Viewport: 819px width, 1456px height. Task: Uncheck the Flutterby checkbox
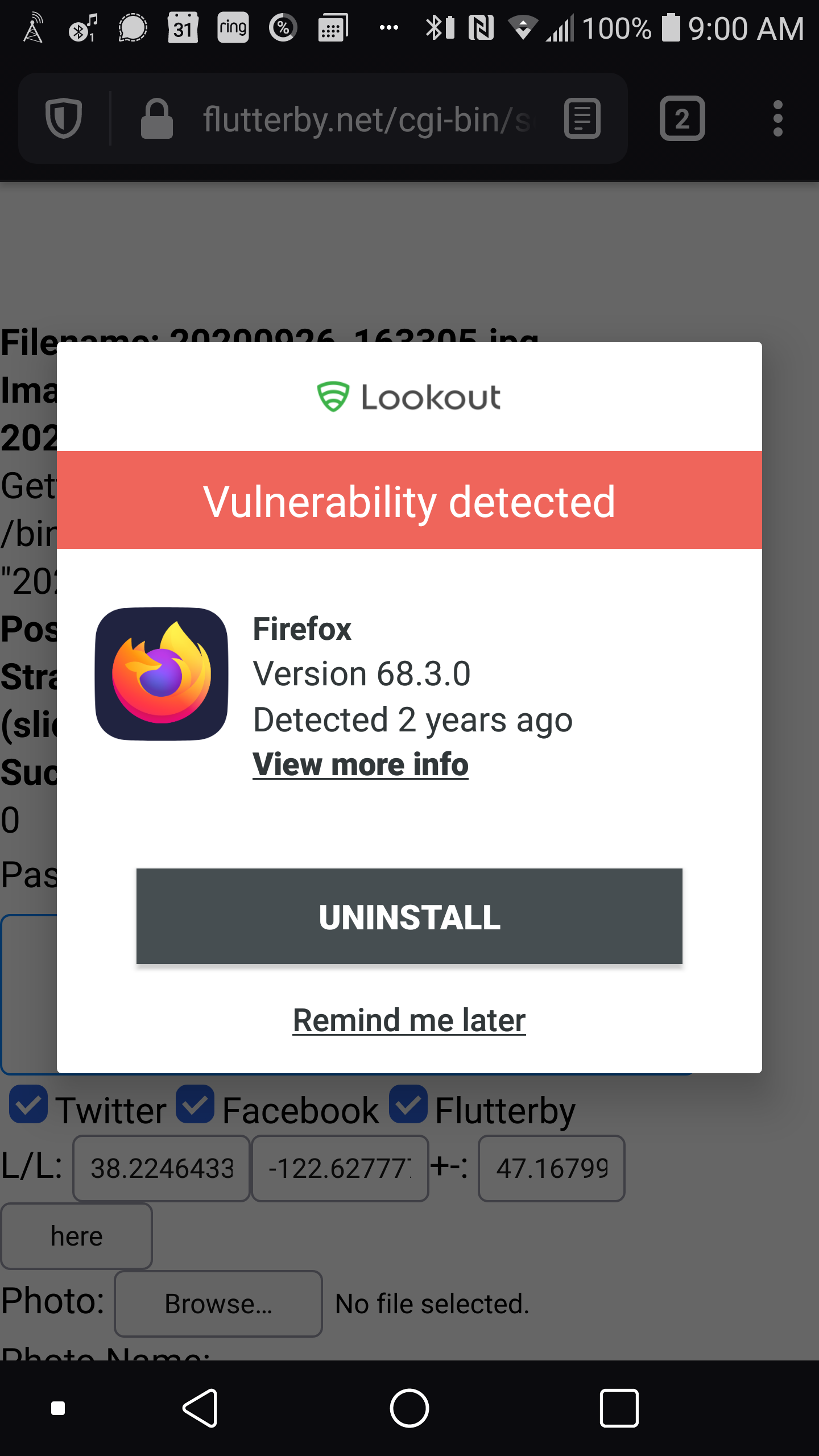point(408,1105)
